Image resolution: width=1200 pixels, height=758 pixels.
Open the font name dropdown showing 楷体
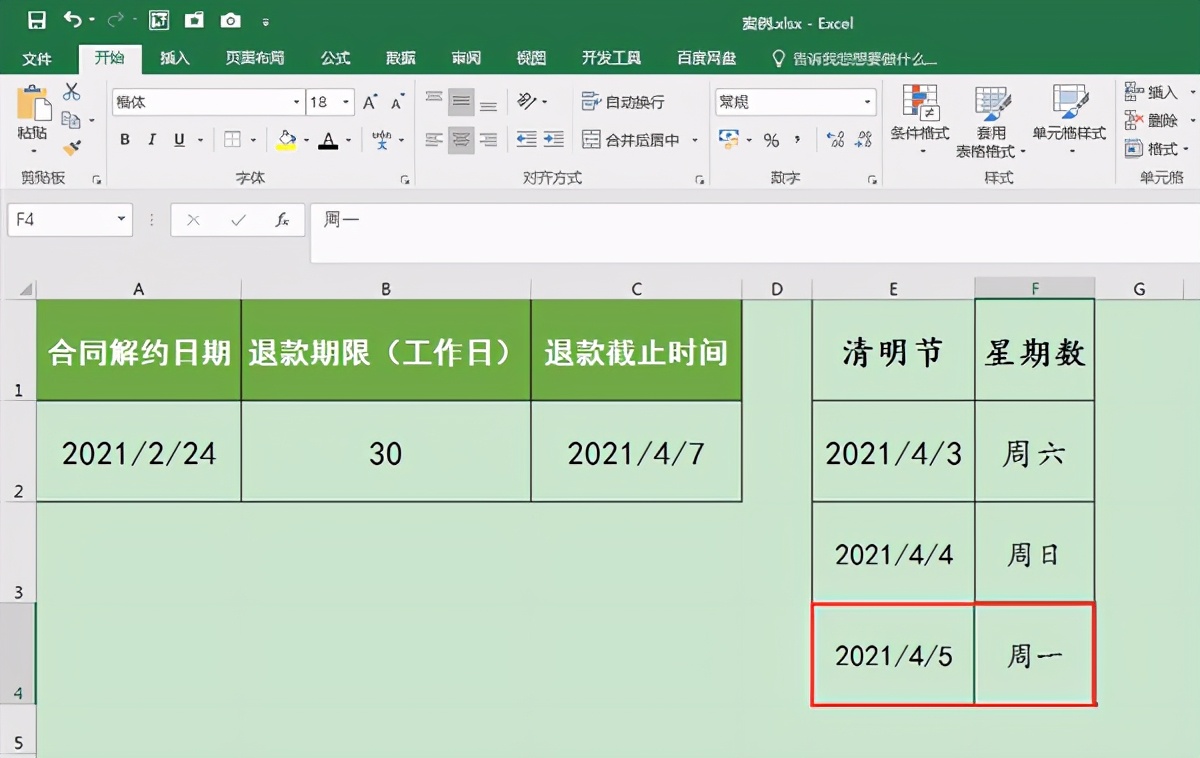(x=297, y=102)
